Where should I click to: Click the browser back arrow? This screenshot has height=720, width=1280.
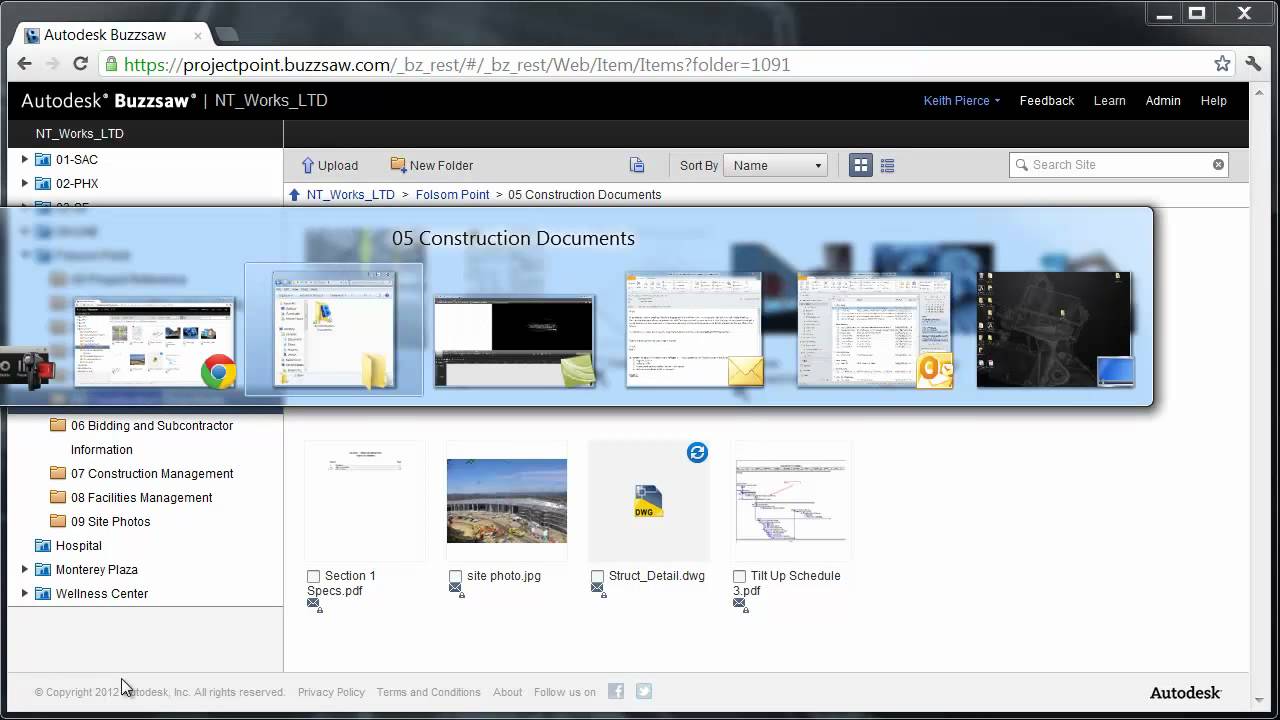(25, 64)
